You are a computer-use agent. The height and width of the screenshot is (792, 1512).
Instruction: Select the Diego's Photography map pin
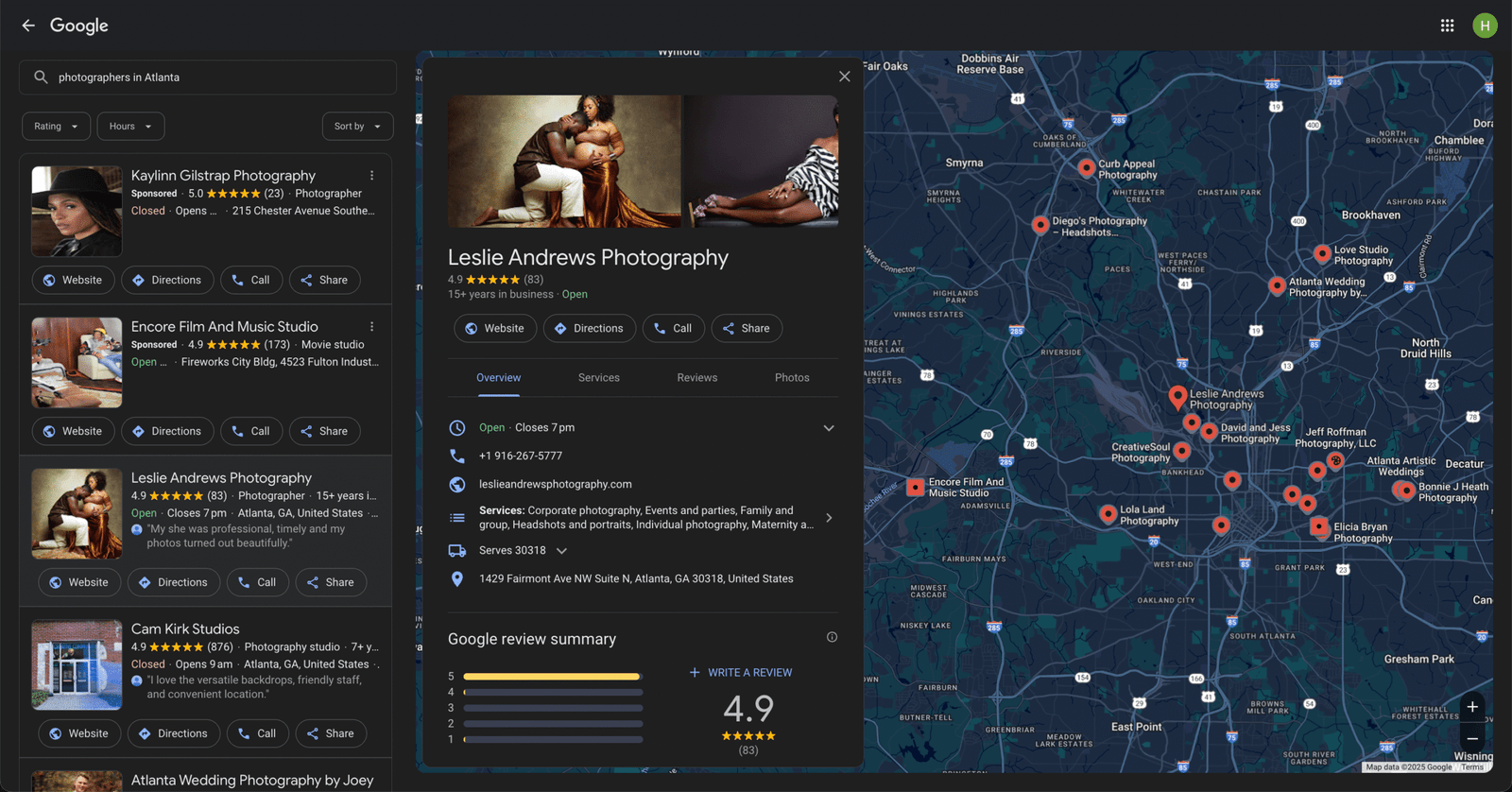click(1039, 224)
